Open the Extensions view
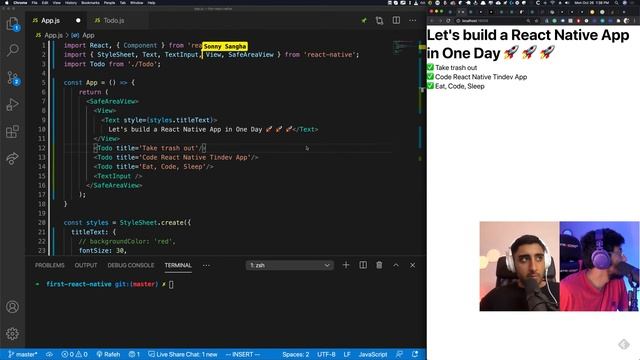640x360 pixels. (x=13, y=131)
